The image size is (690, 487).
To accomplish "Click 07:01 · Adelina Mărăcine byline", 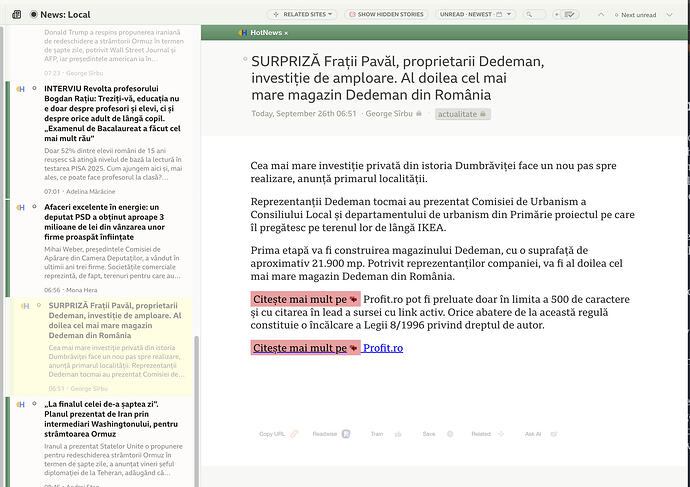I will pyautogui.click(x=80, y=191).
